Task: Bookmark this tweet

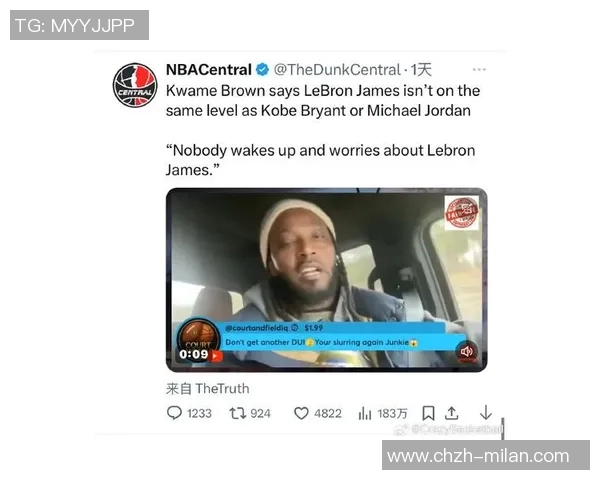Action: (x=428, y=413)
